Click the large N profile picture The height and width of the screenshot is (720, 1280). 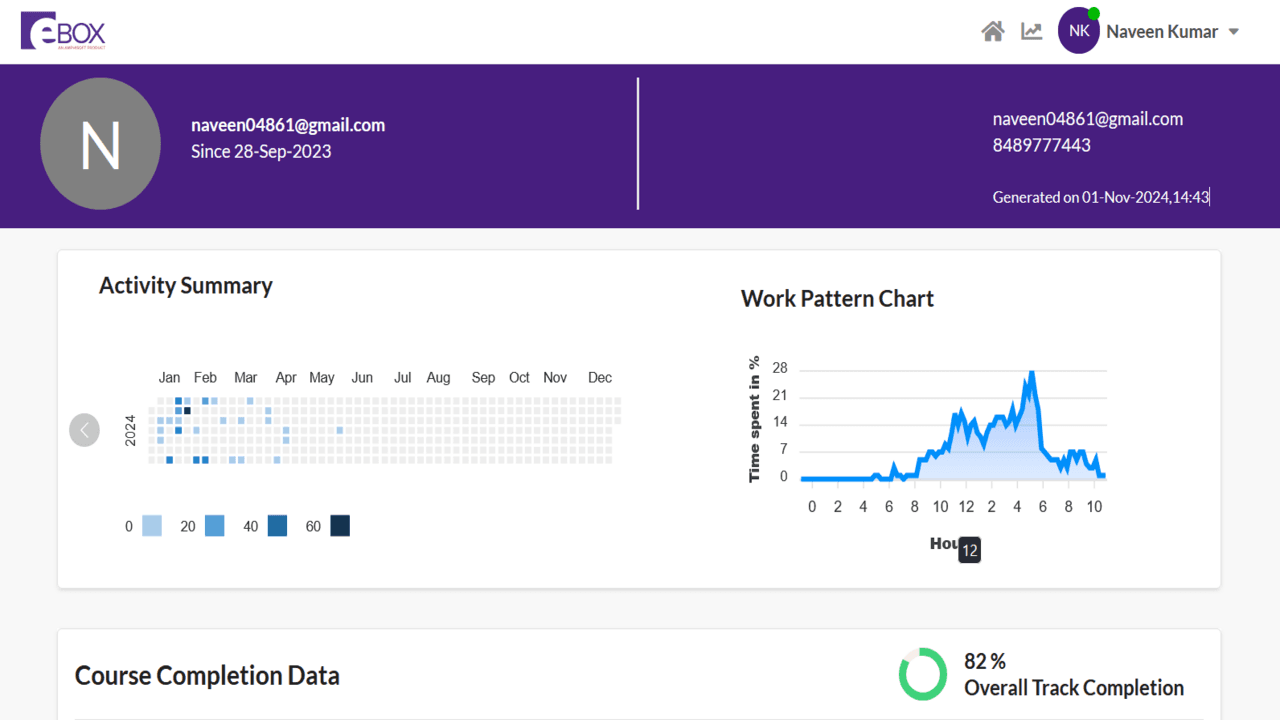pos(100,144)
